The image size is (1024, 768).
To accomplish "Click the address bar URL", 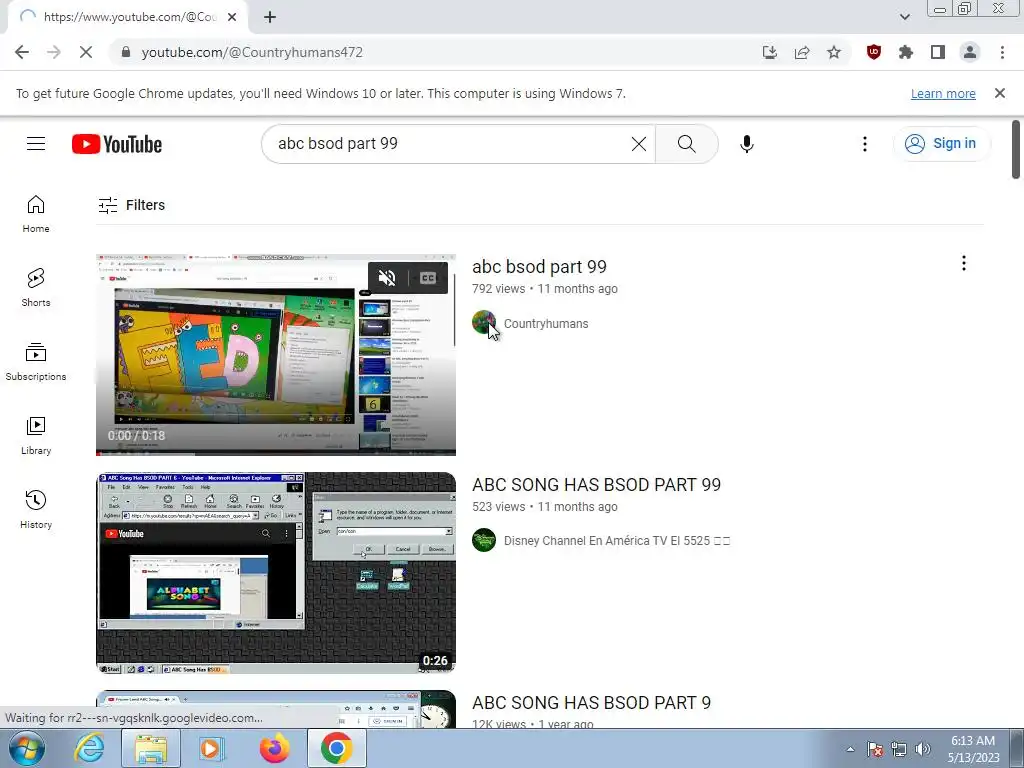I will tap(252, 52).
